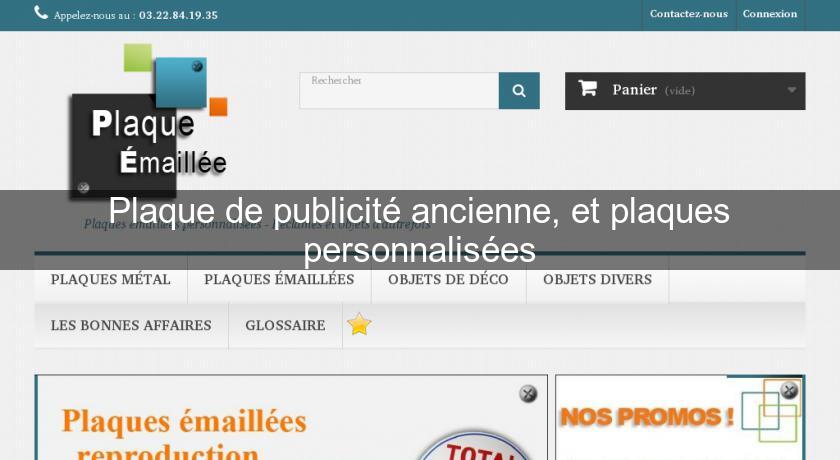Click the phone icon beside Appelez-nous
This screenshot has height=460, width=840.
pos(41,12)
